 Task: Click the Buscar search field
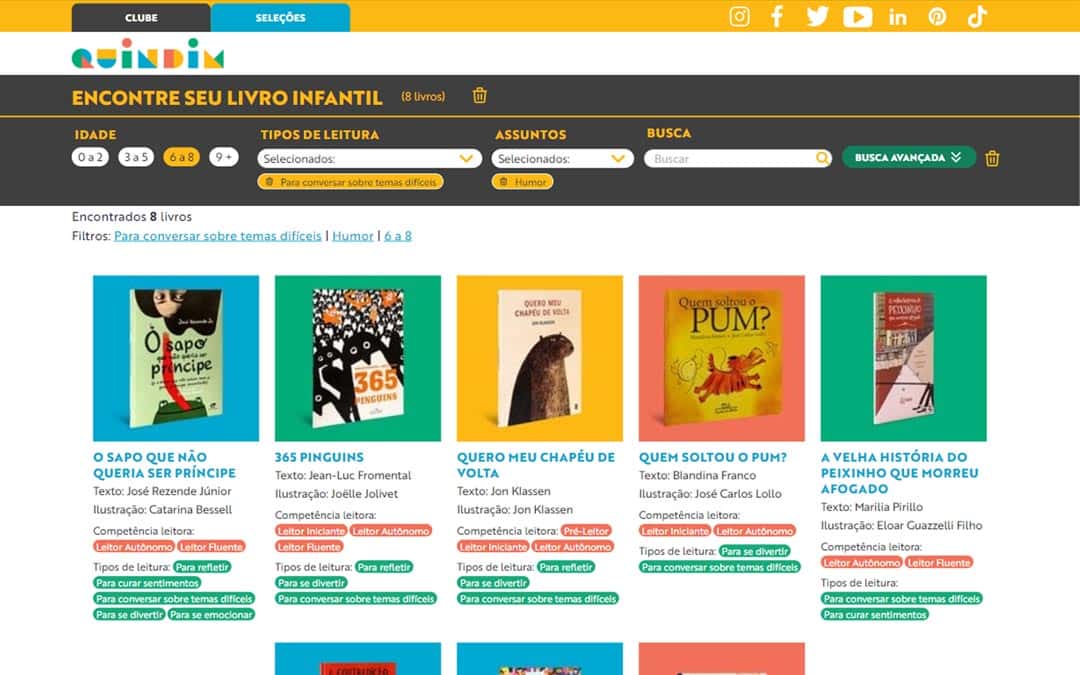[x=730, y=159]
